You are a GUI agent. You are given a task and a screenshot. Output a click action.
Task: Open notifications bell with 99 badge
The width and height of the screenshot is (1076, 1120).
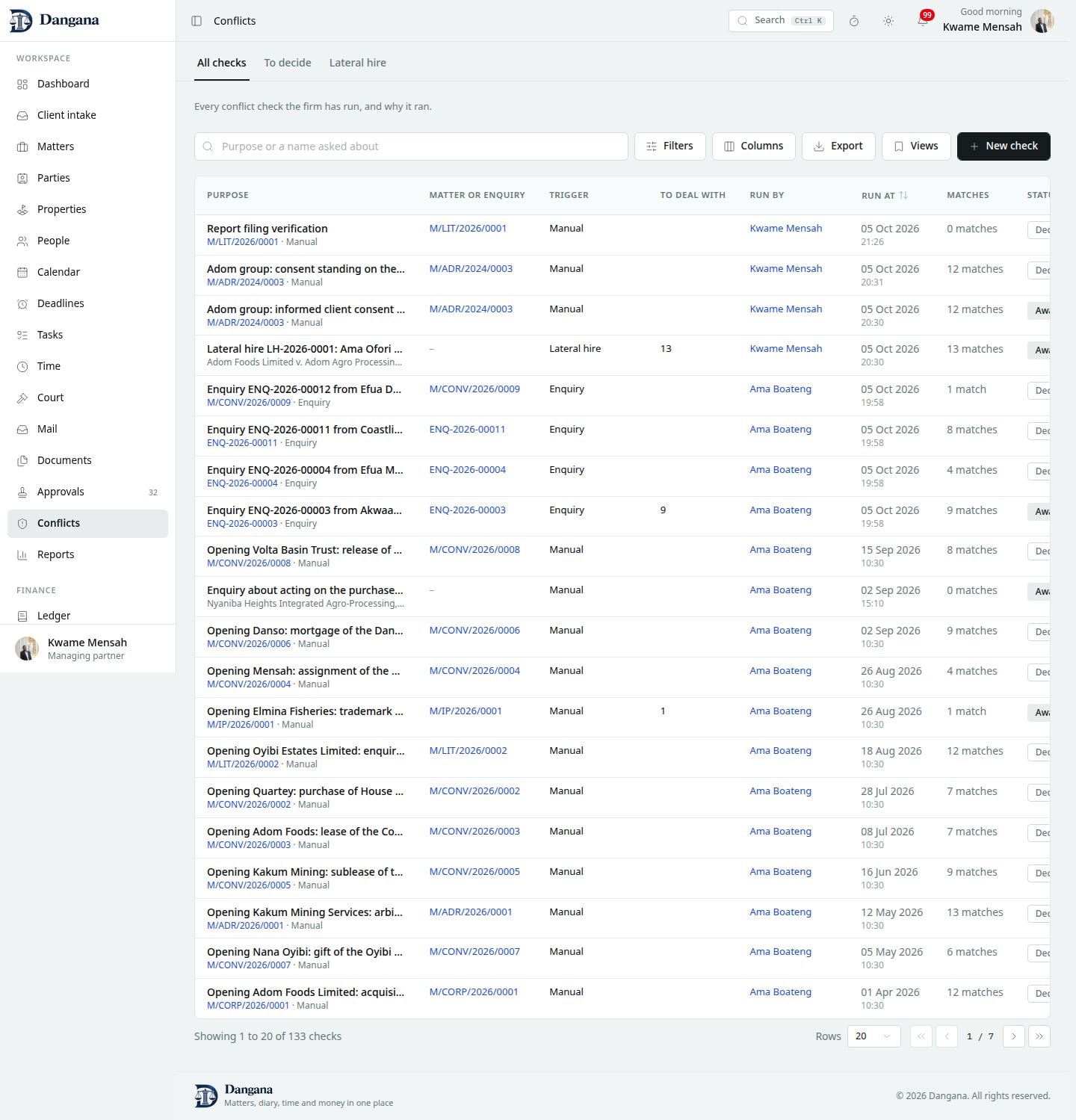click(923, 21)
